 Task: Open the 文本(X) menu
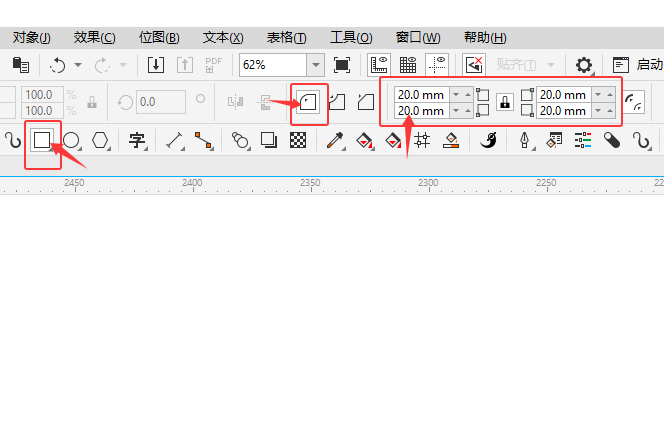[x=223, y=38]
